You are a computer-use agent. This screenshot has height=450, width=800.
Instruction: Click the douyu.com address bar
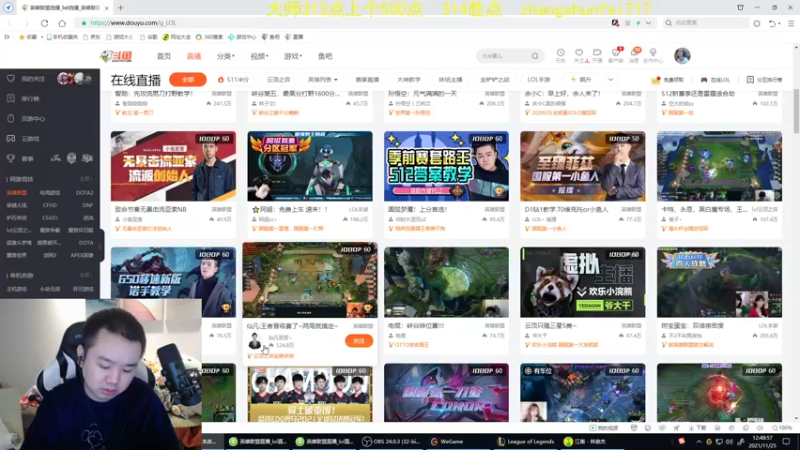click(x=342, y=23)
